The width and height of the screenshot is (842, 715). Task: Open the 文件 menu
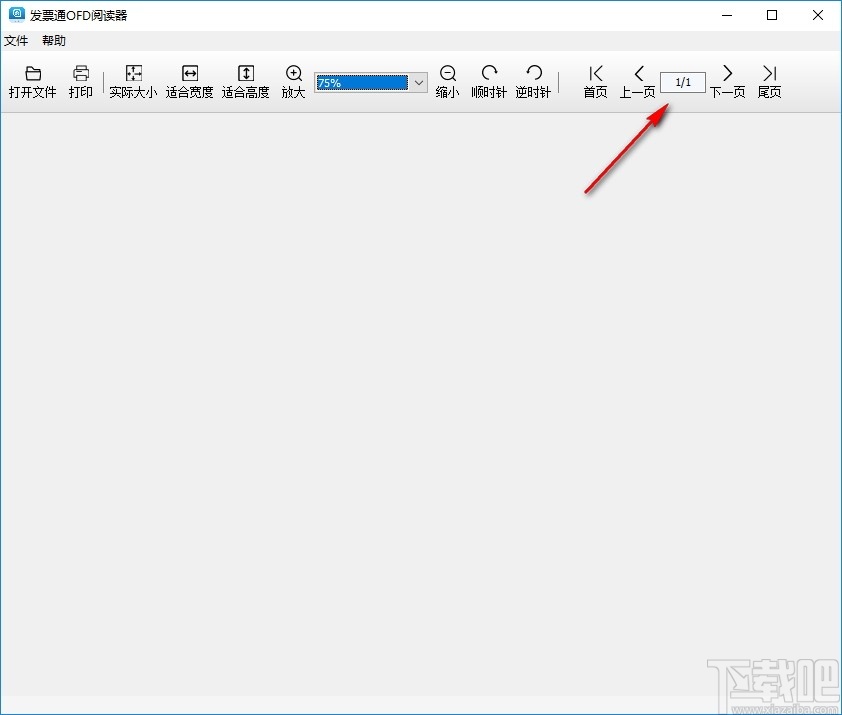tap(16, 41)
